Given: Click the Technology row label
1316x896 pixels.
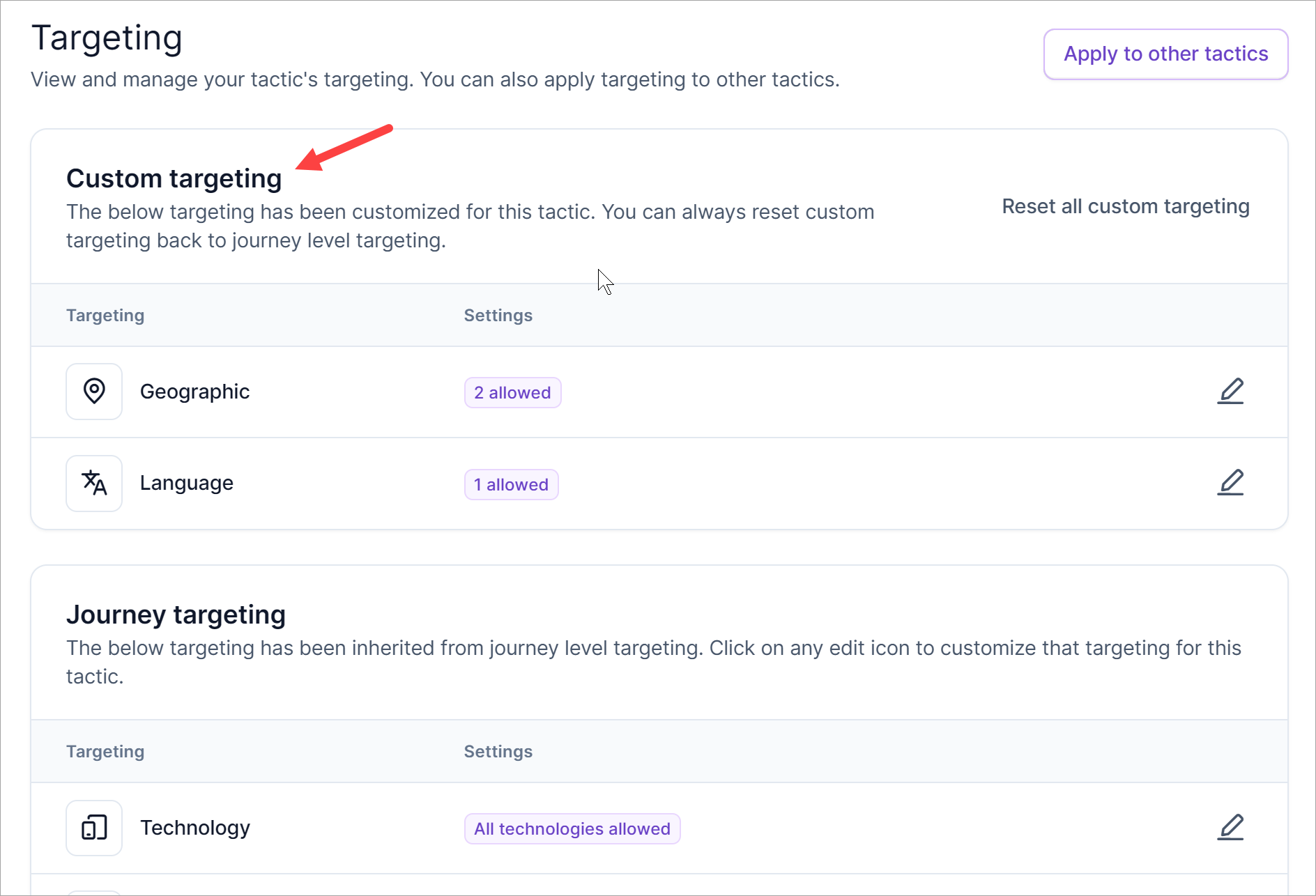Looking at the screenshot, I should point(194,828).
